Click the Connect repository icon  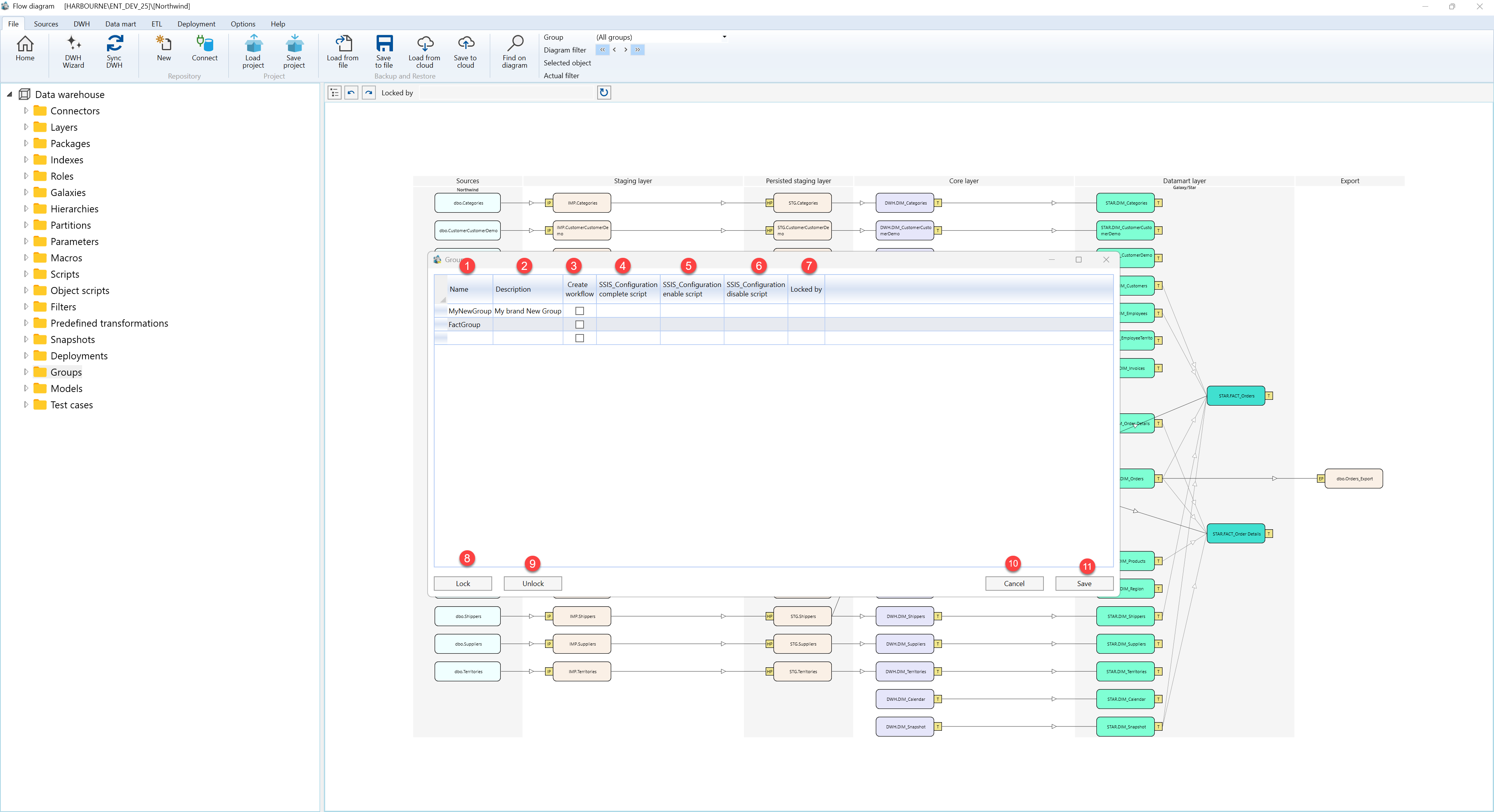click(205, 49)
